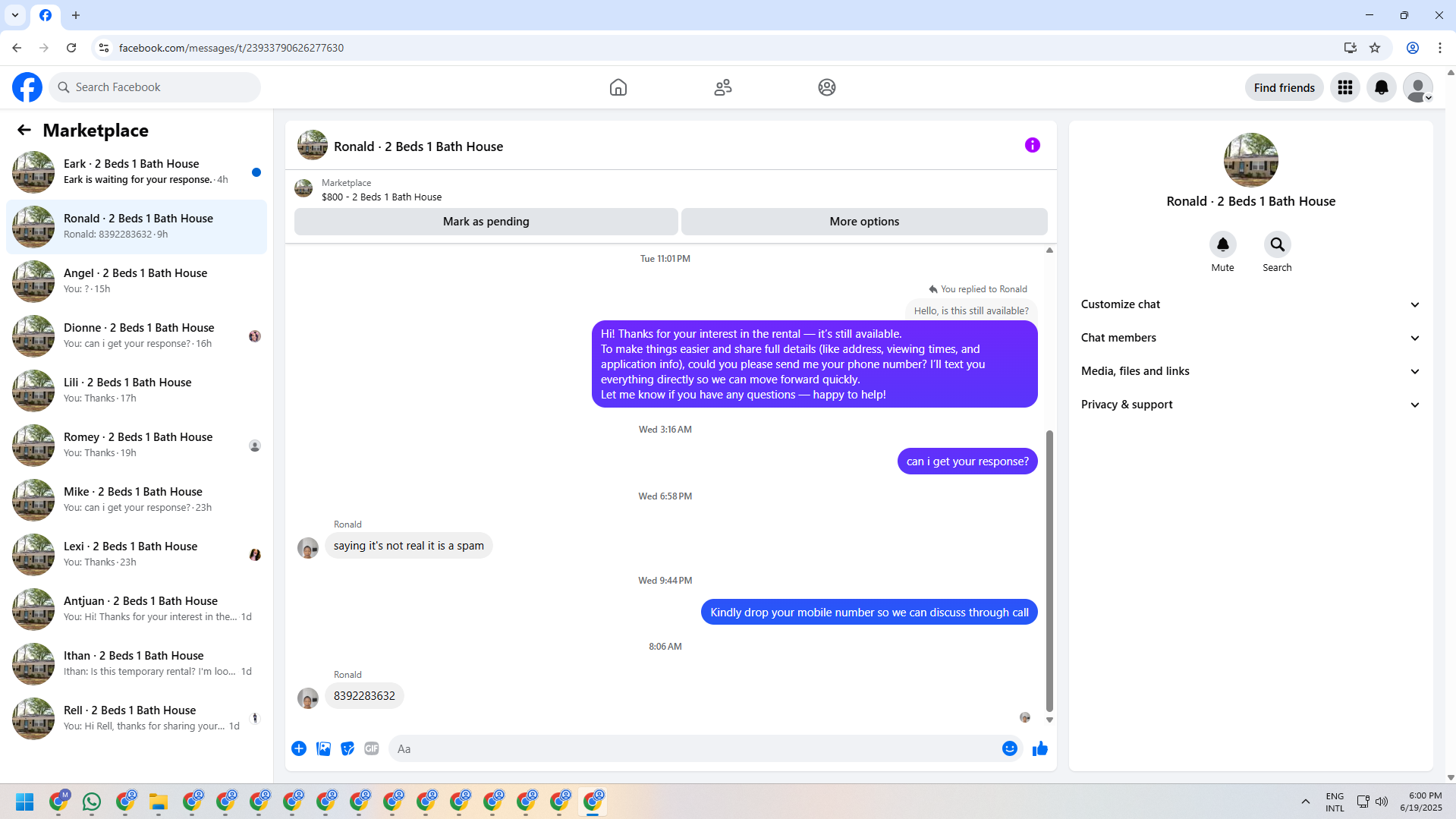Open more actions plus icon in composer
Image resolution: width=1456 pixels, height=819 pixels.
299,748
